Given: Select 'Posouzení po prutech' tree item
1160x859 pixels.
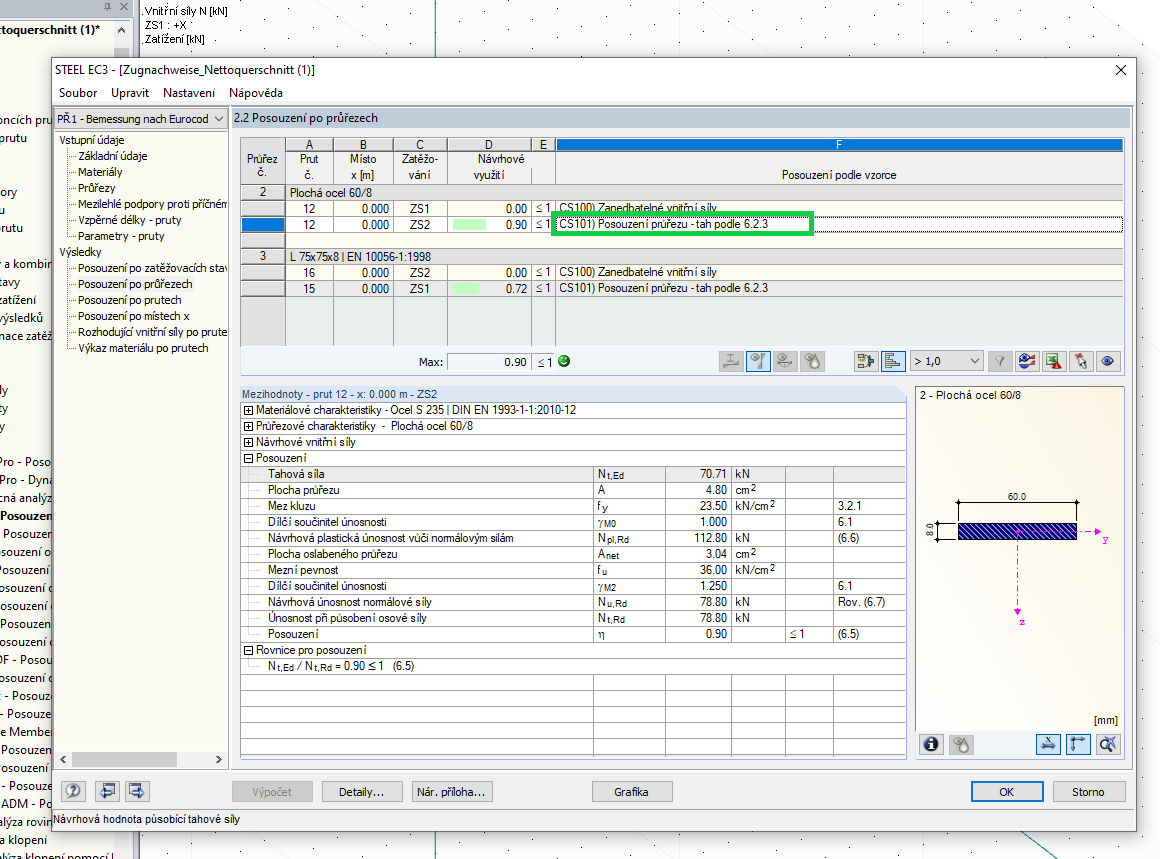Looking at the screenshot, I should [129, 300].
